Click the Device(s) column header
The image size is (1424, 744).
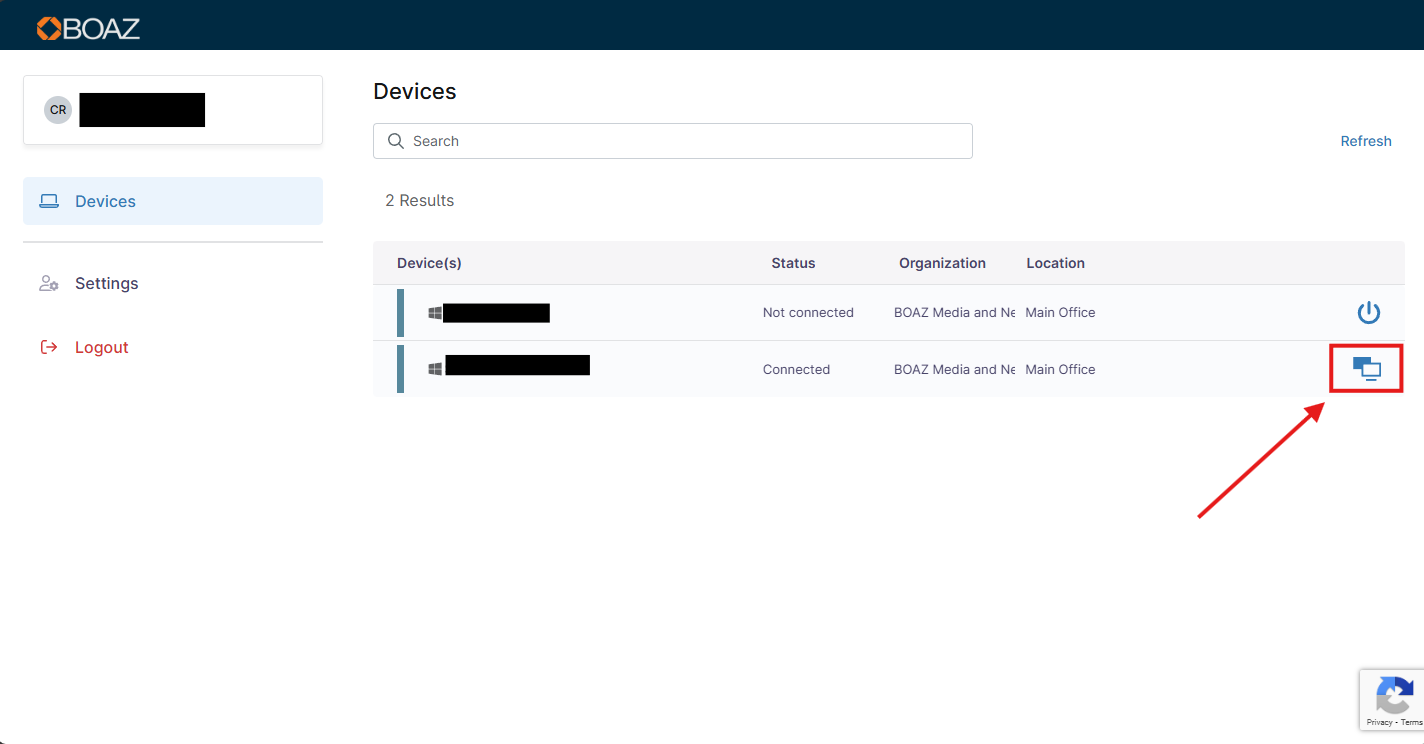click(x=429, y=263)
